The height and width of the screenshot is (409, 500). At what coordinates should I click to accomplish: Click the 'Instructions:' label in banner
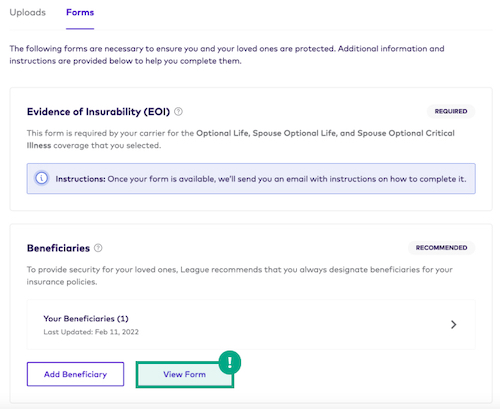pos(80,179)
